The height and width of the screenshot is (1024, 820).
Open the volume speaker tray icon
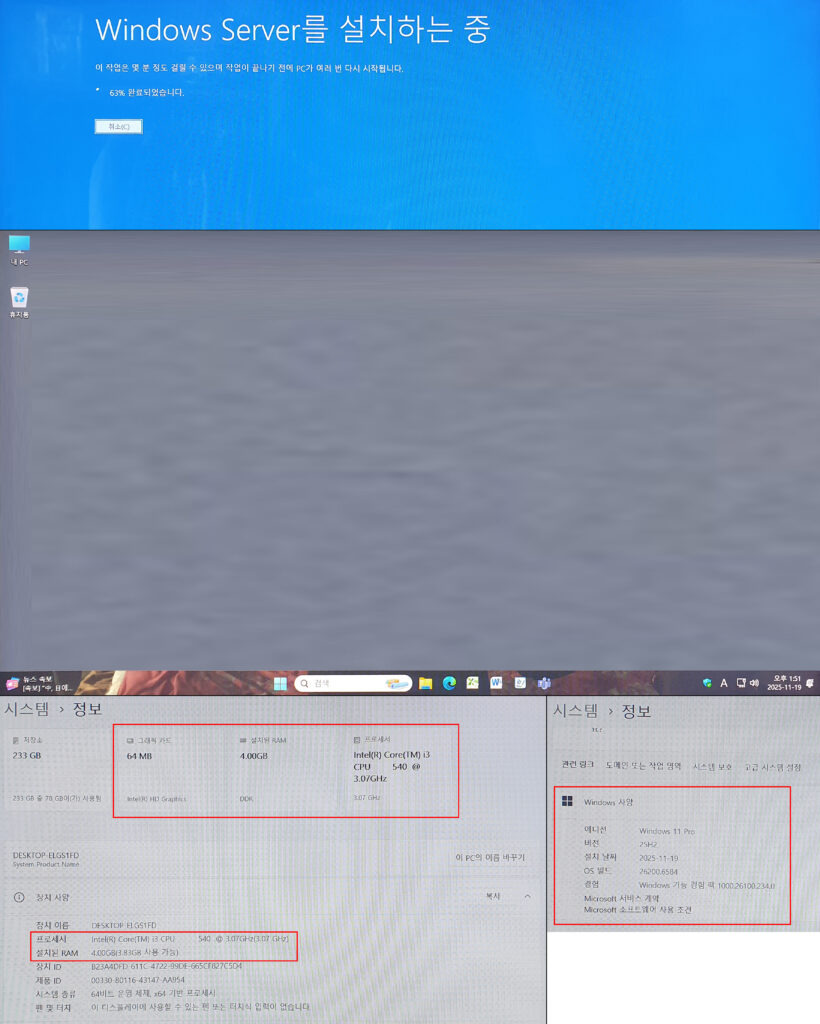coord(755,682)
